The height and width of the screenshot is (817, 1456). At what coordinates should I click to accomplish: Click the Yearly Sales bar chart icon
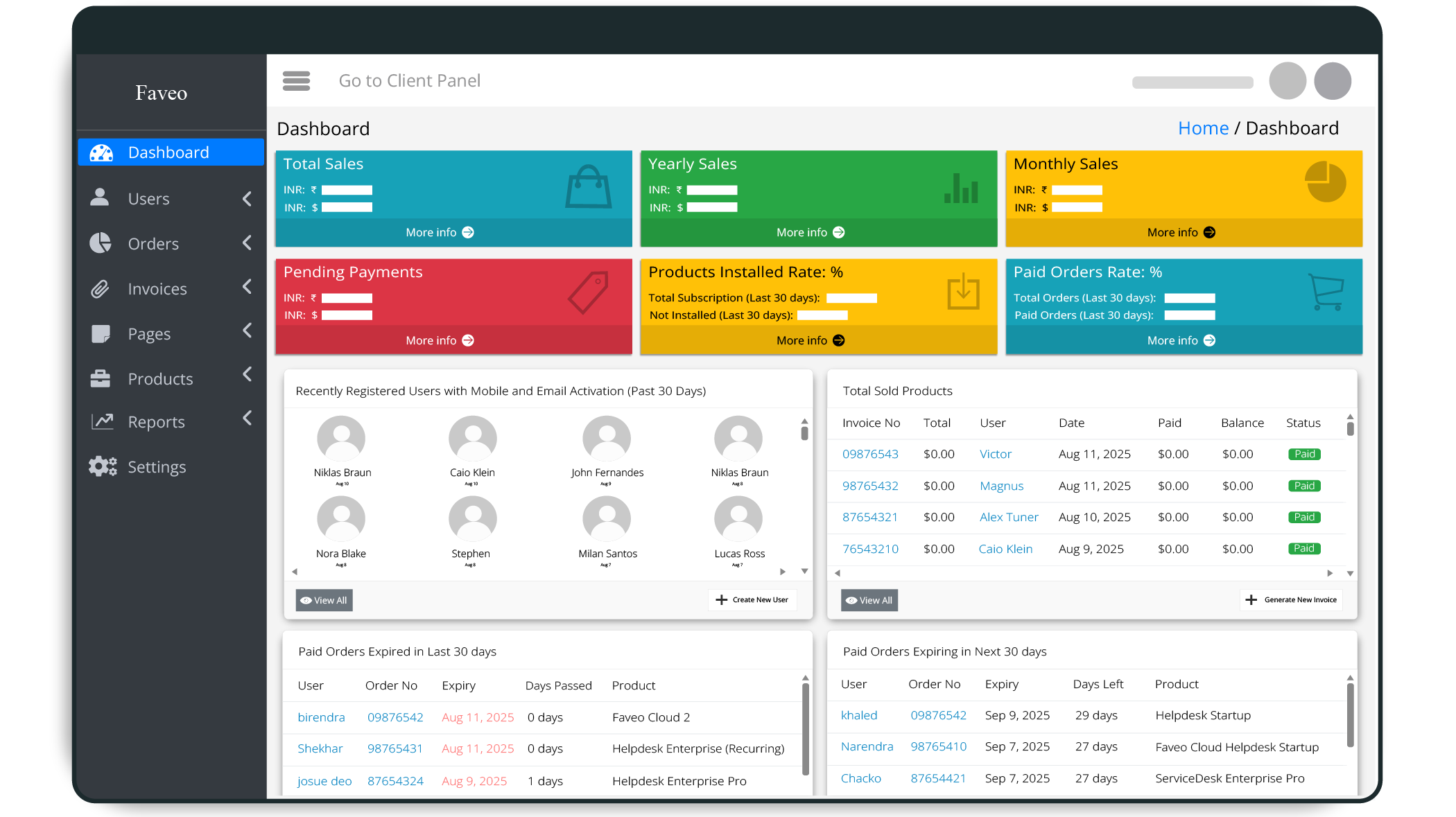[x=961, y=188]
